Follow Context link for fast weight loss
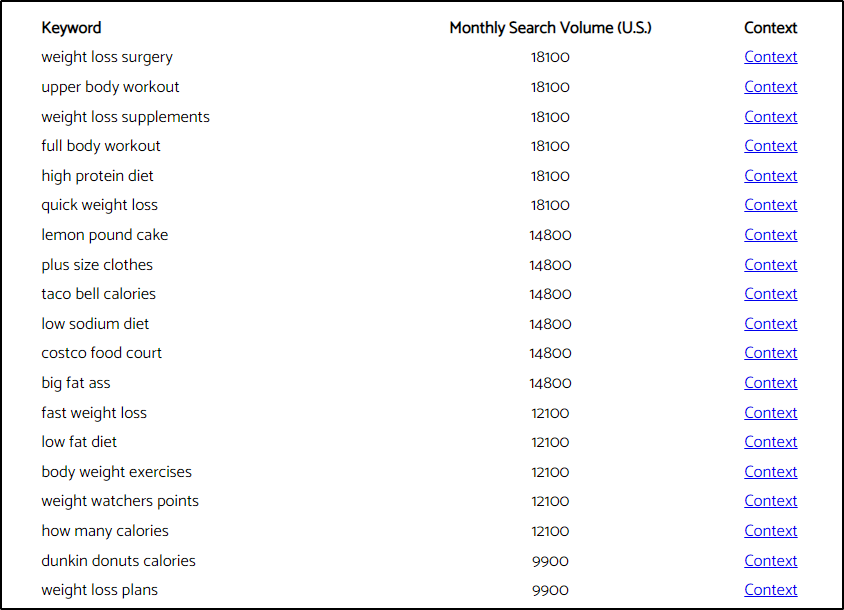The width and height of the screenshot is (844, 610). 770,413
